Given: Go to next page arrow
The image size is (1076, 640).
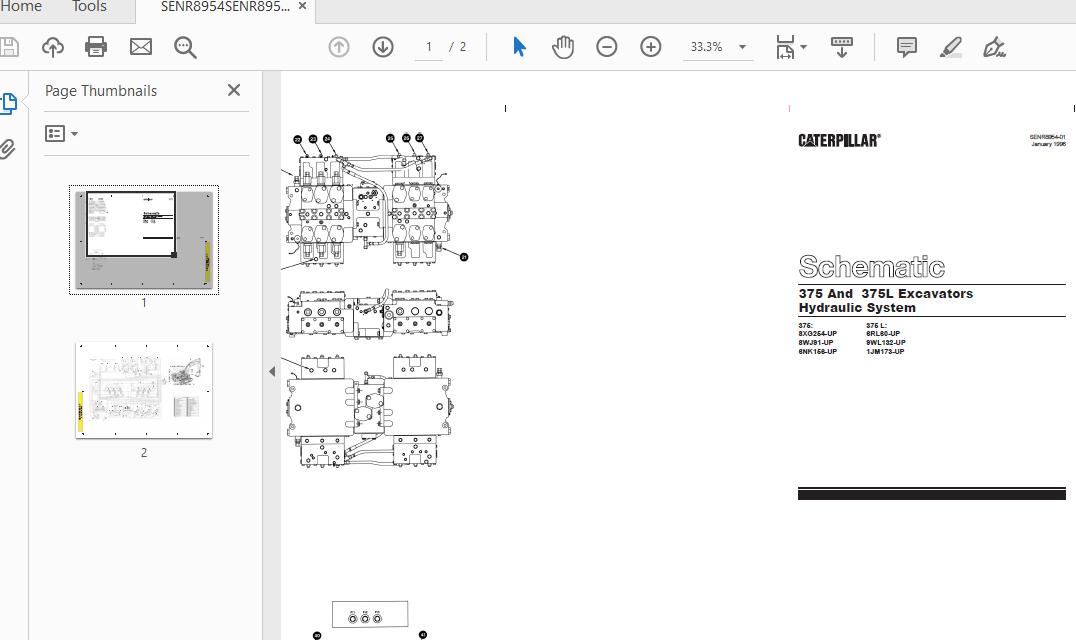Looking at the screenshot, I should tap(383, 47).
